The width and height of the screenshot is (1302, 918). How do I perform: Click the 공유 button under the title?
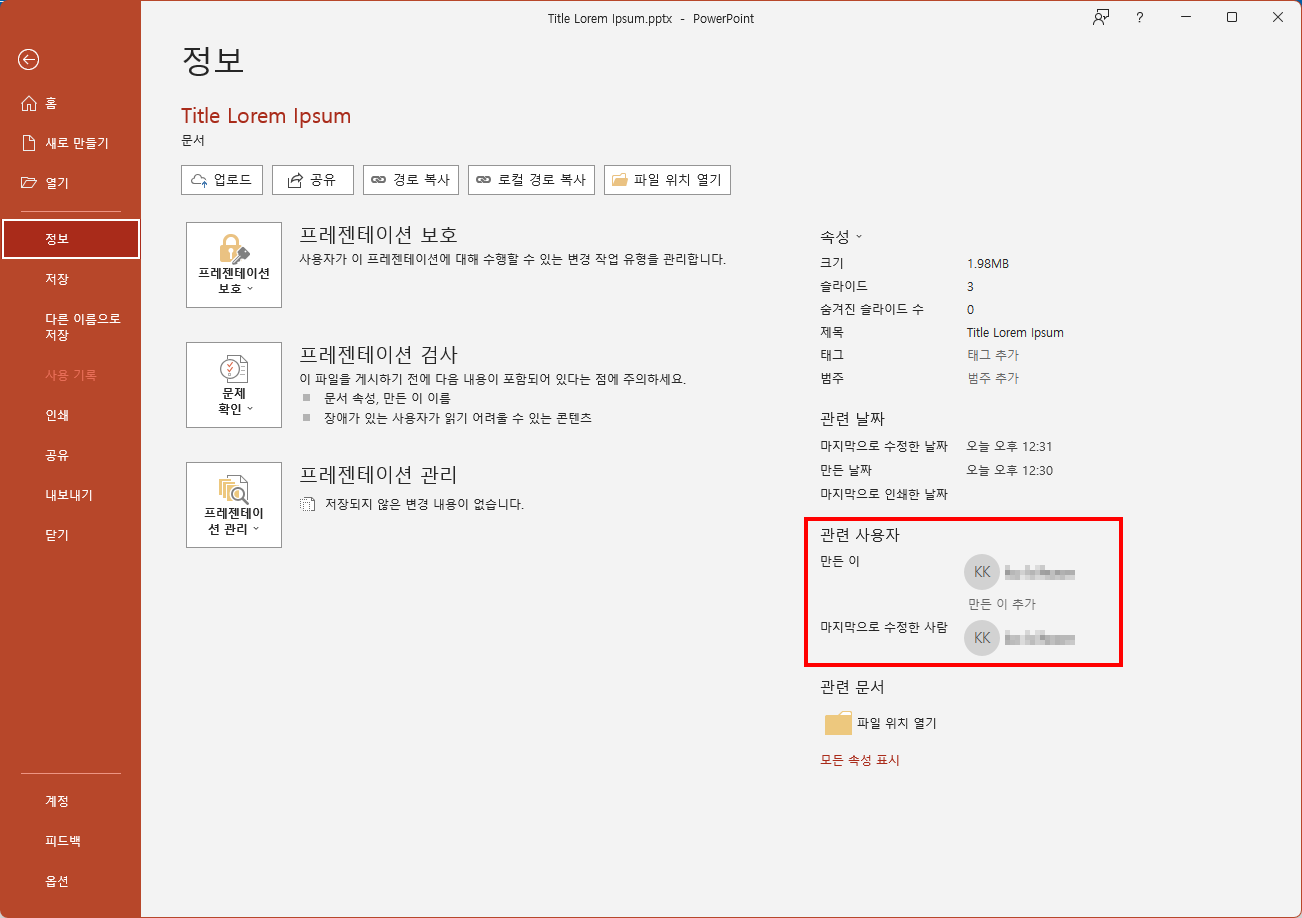click(313, 180)
